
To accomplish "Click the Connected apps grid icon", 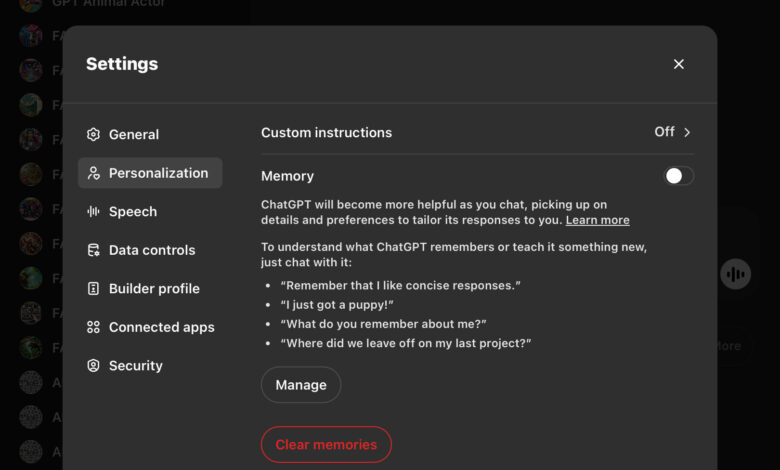I will pyautogui.click(x=93, y=327).
